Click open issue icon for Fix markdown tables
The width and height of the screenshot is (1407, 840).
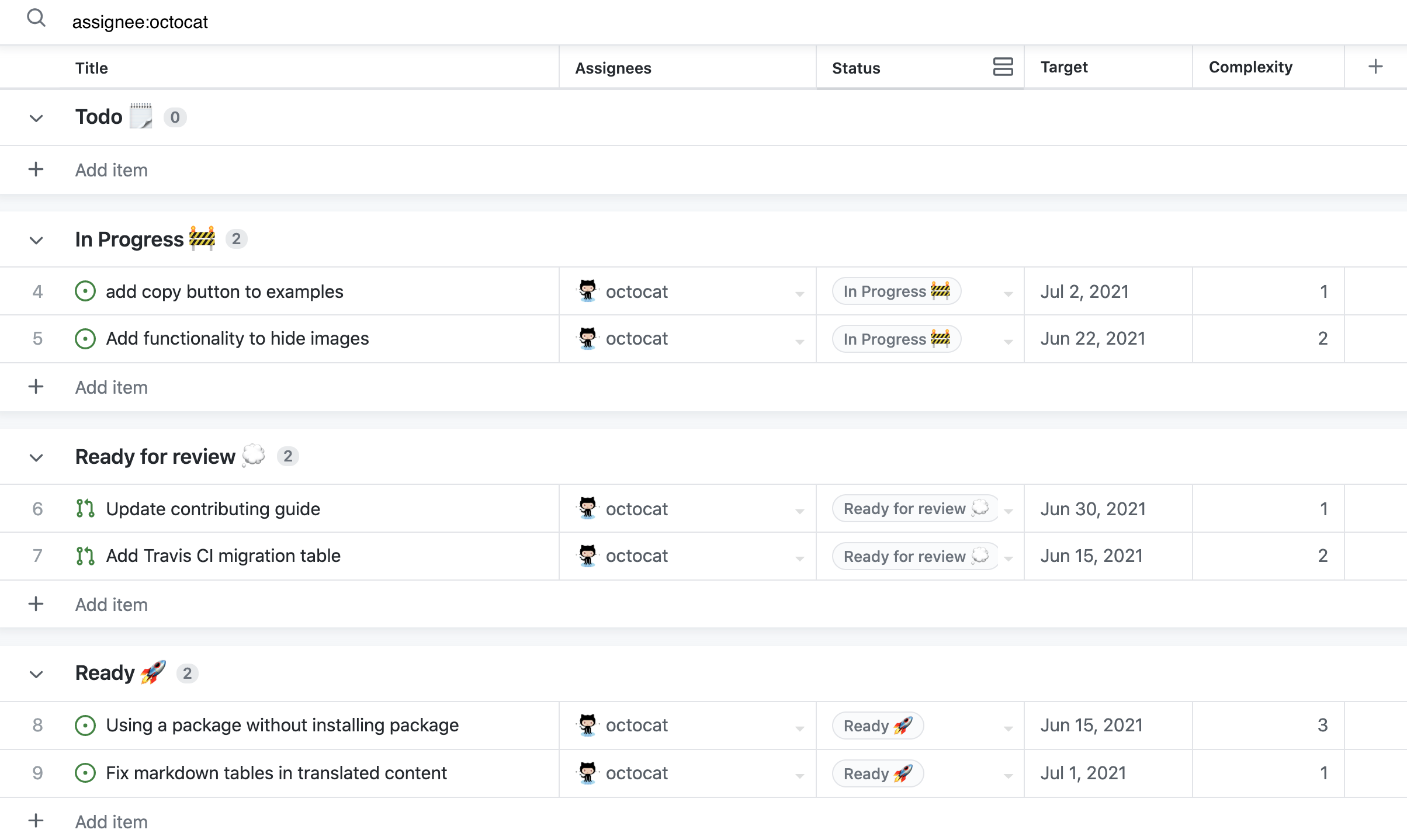(85, 773)
